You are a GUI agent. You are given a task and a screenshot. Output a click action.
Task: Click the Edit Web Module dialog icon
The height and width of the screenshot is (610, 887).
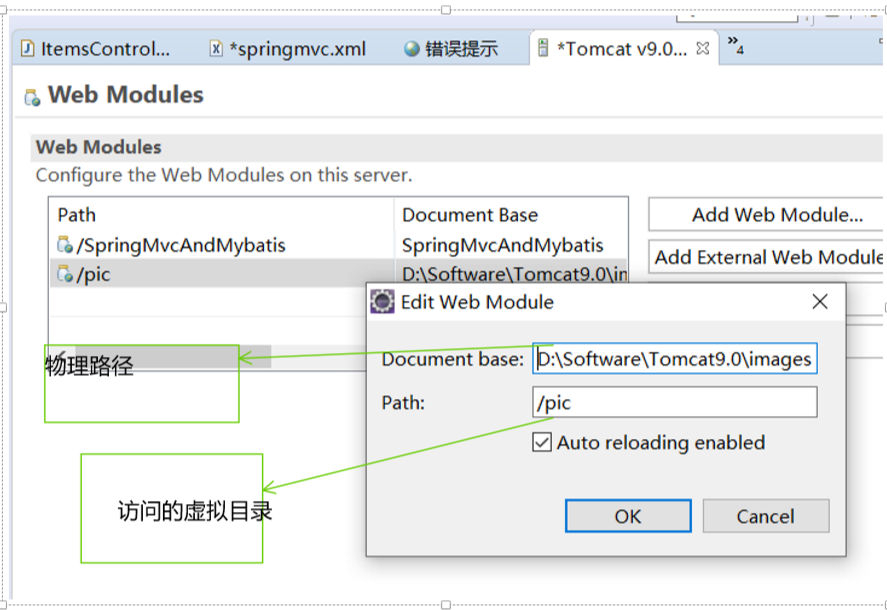coord(382,302)
